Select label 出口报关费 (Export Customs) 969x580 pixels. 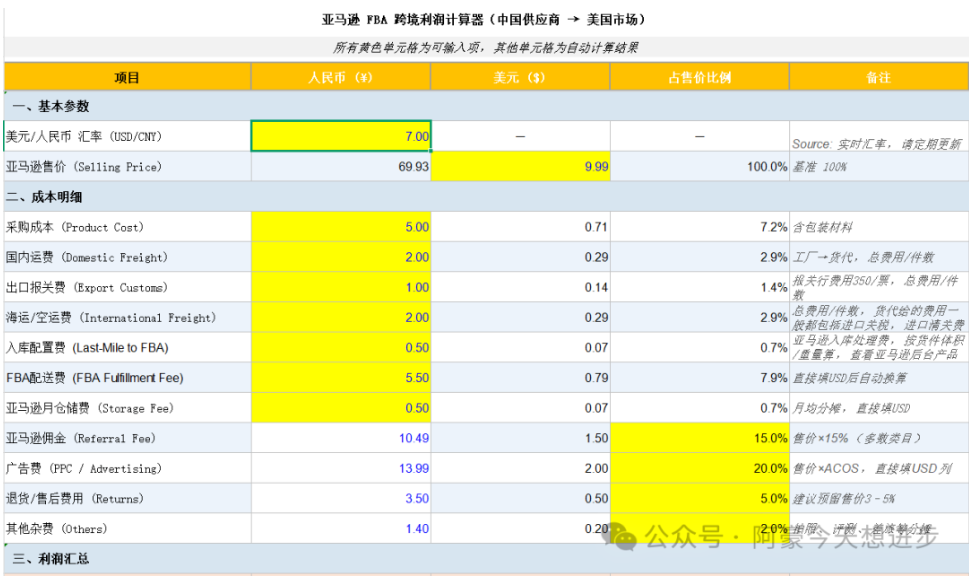point(87,288)
